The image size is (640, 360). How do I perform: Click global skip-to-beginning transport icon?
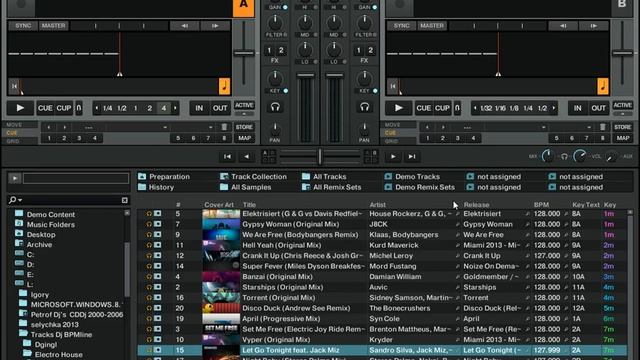pos(227,156)
